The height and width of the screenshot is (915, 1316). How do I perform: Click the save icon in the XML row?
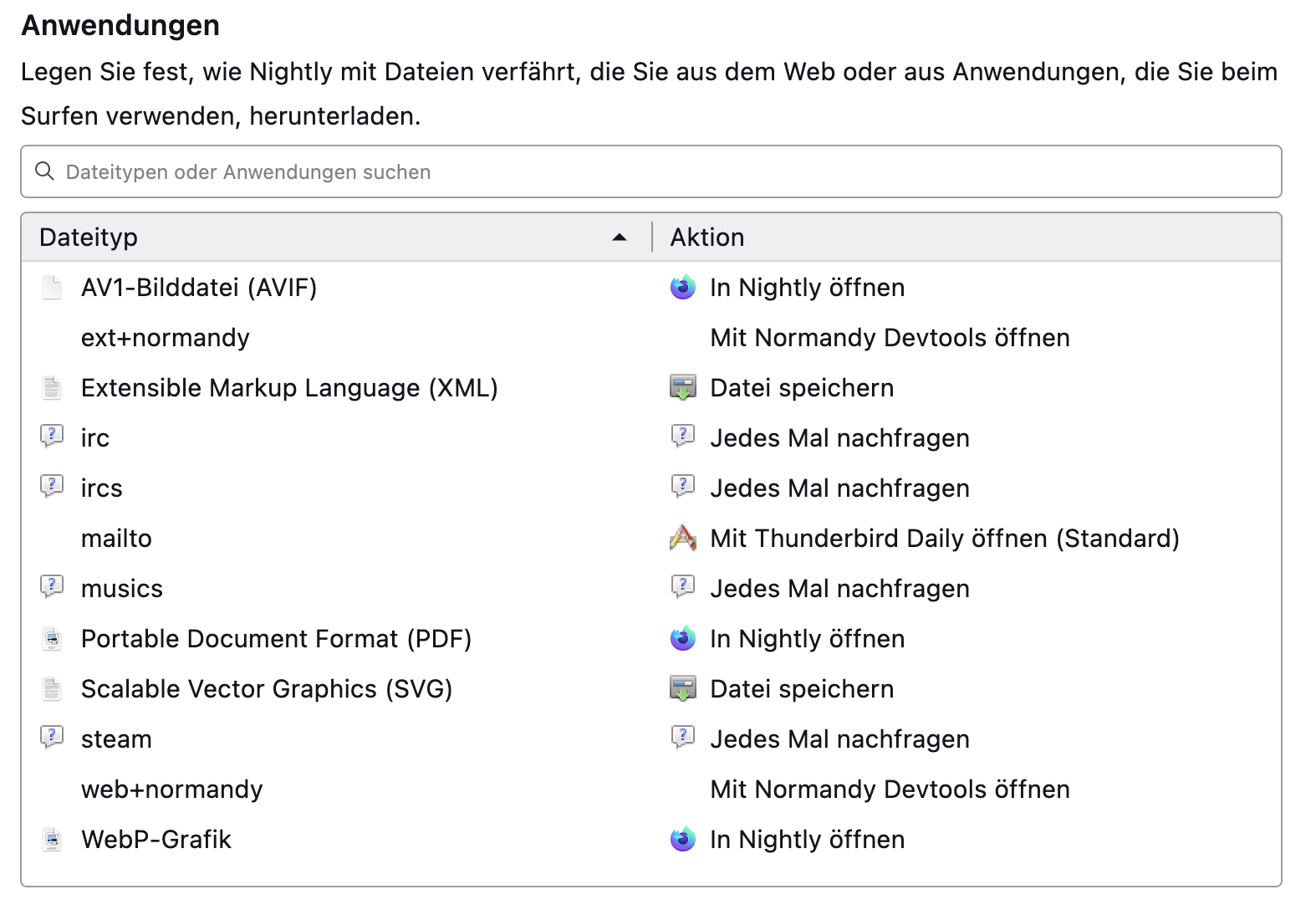[683, 388]
